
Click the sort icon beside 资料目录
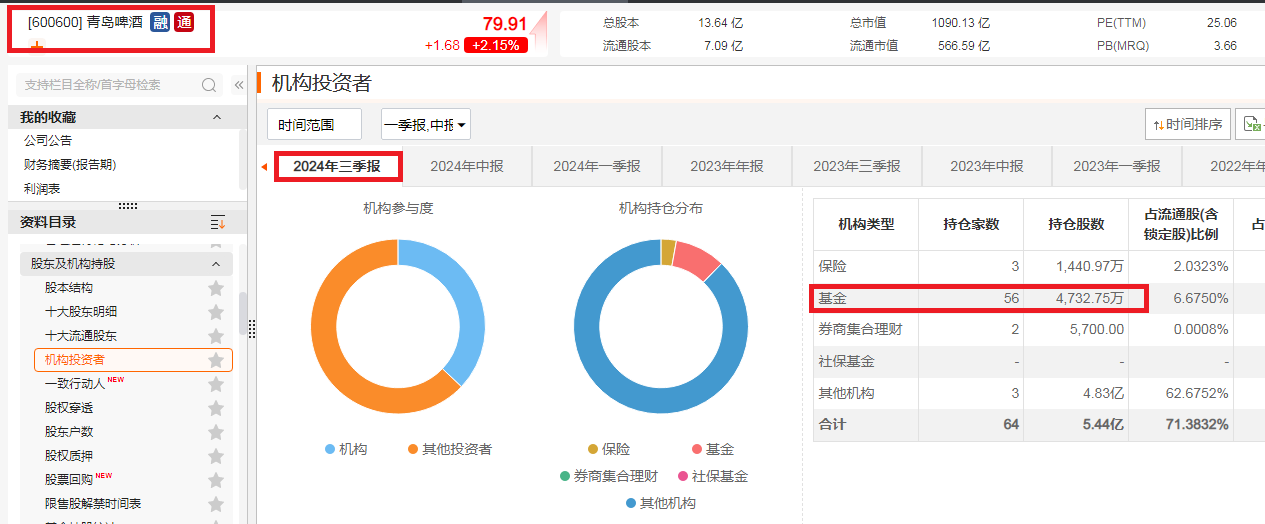[218, 222]
